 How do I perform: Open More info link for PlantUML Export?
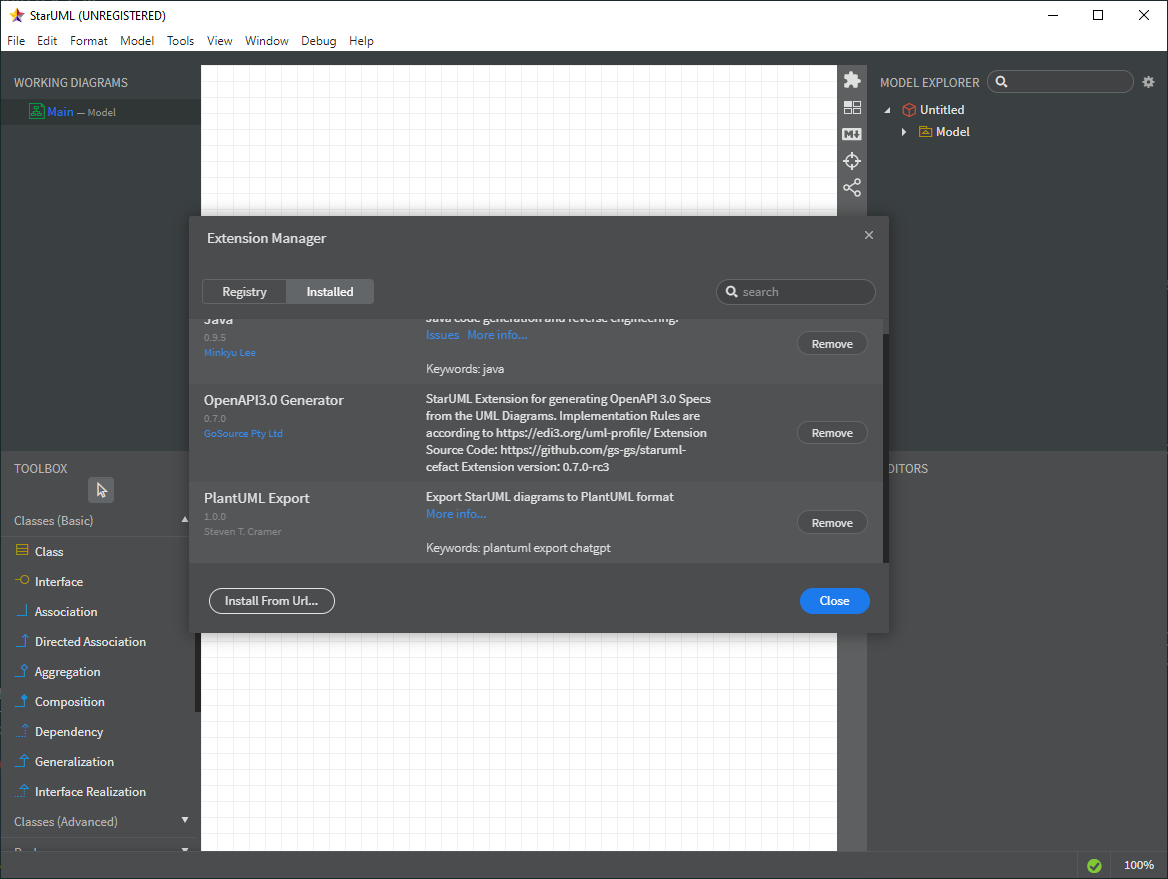(456, 514)
